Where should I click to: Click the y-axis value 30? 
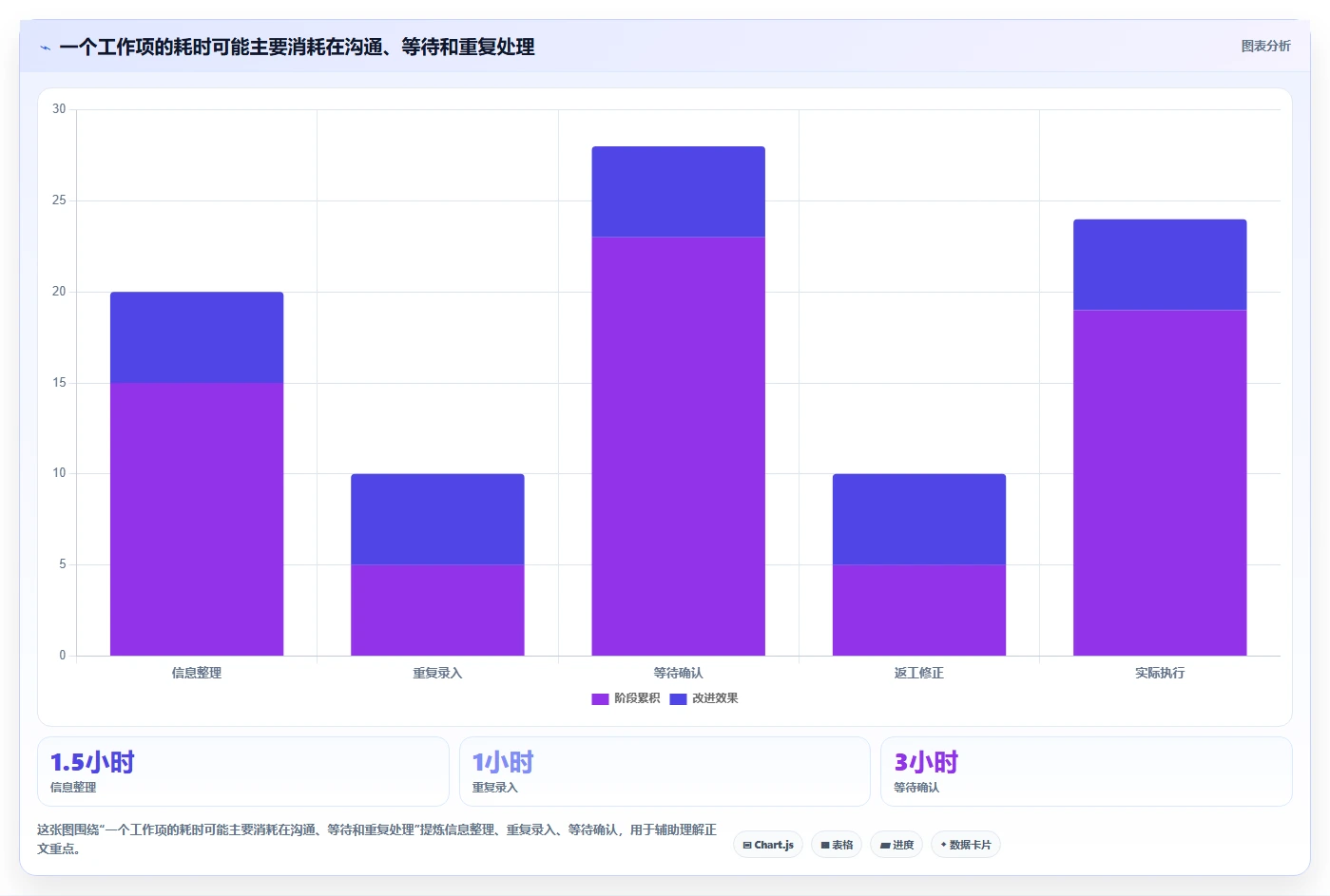[59, 109]
